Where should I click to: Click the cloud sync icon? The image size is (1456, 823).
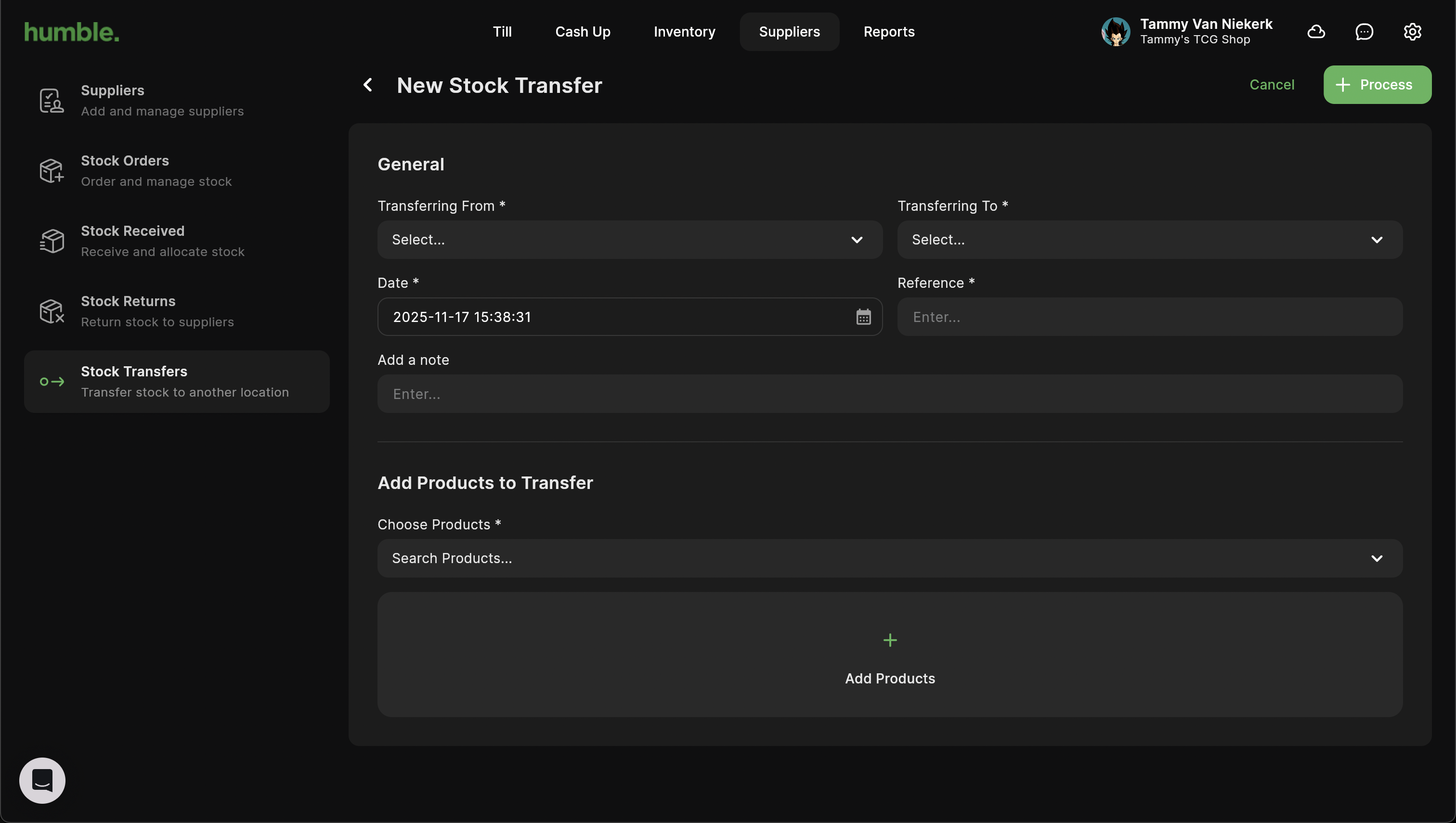coord(1316,32)
